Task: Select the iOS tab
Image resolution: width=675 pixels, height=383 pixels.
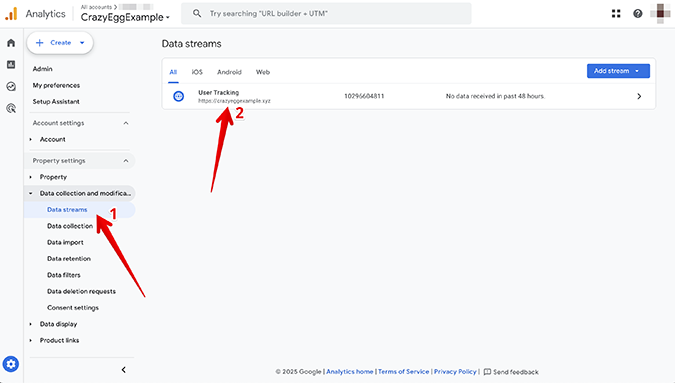Action: tap(197, 72)
